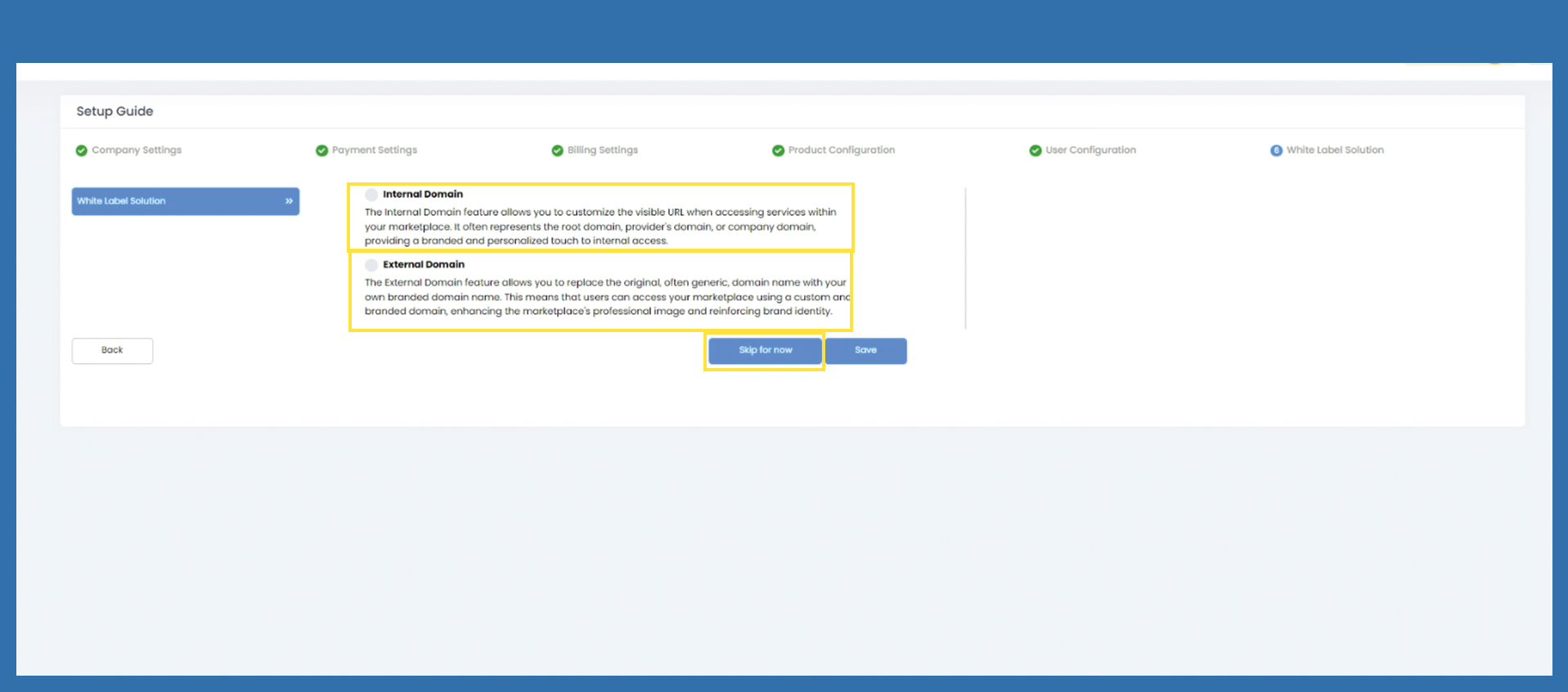
Task: Open the User Configuration step label
Action: pos(1090,151)
